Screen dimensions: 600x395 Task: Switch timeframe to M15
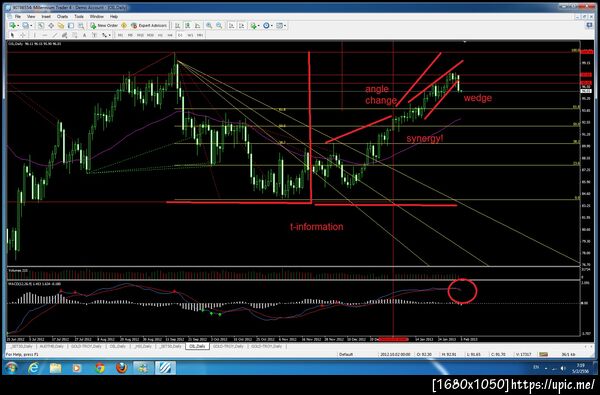140,35
